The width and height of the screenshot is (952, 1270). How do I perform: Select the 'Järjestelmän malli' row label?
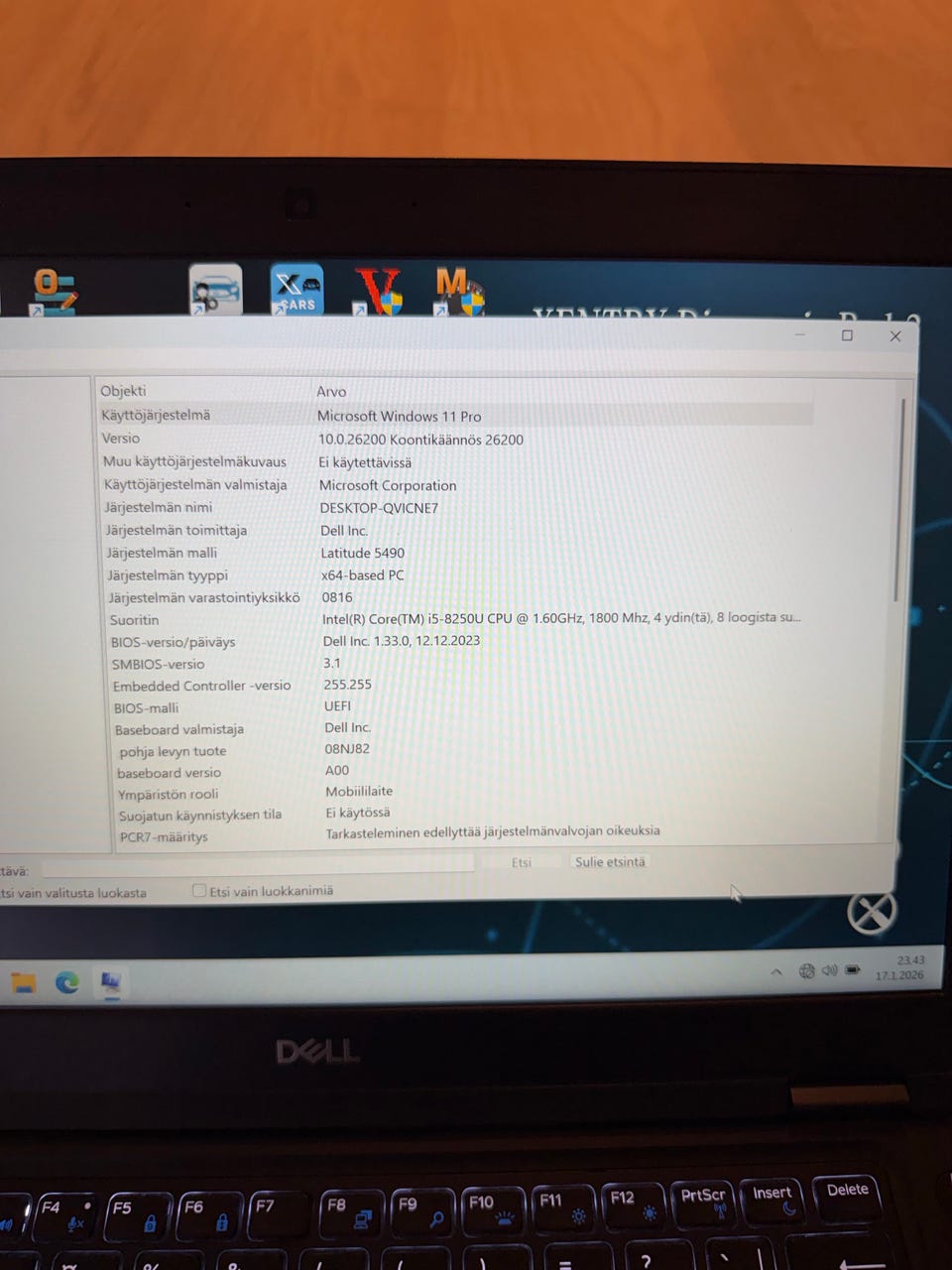(162, 553)
